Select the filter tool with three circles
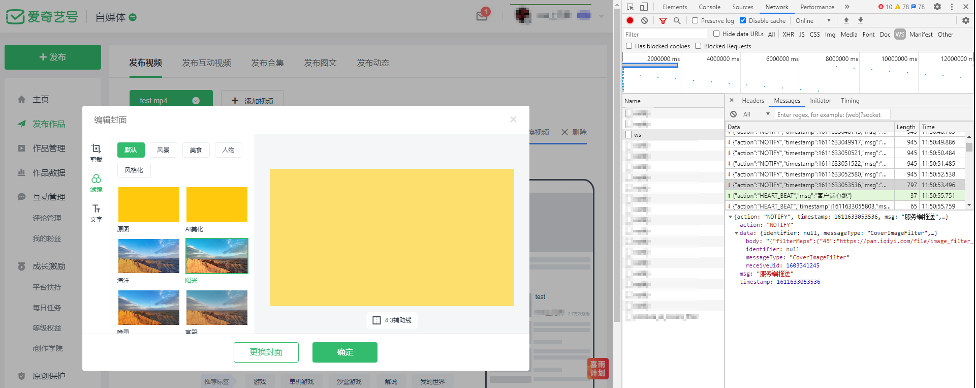The width and height of the screenshot is (976, 388). (96, 182)
